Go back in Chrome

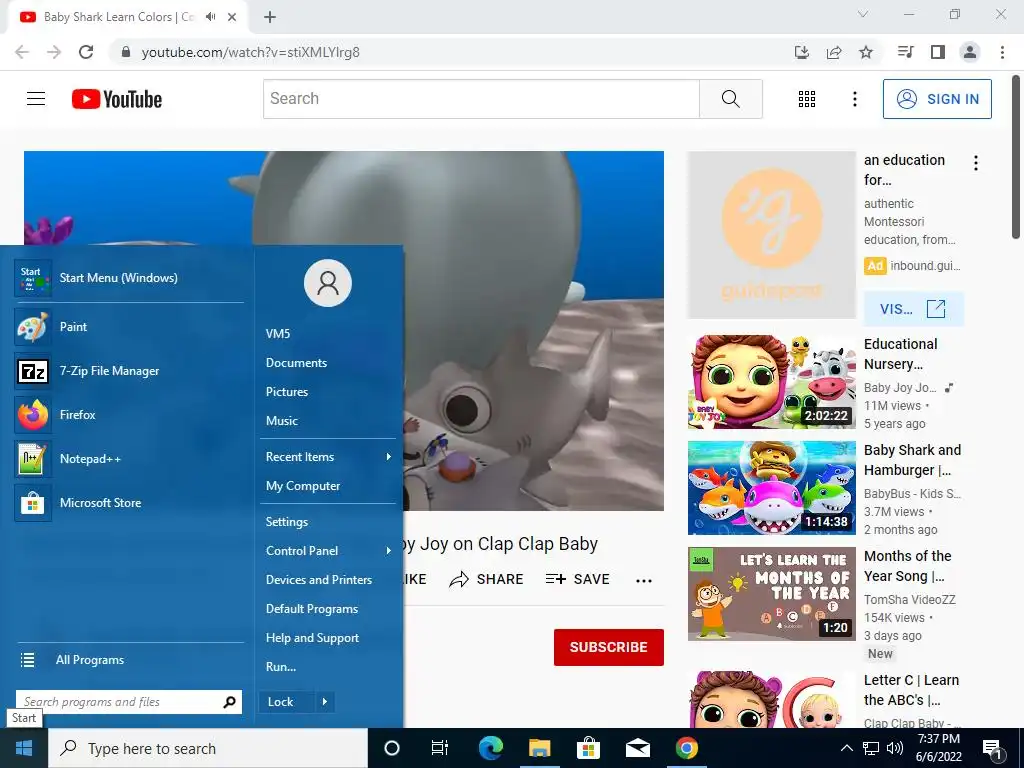pyautogui.click(x=22, y=52)
